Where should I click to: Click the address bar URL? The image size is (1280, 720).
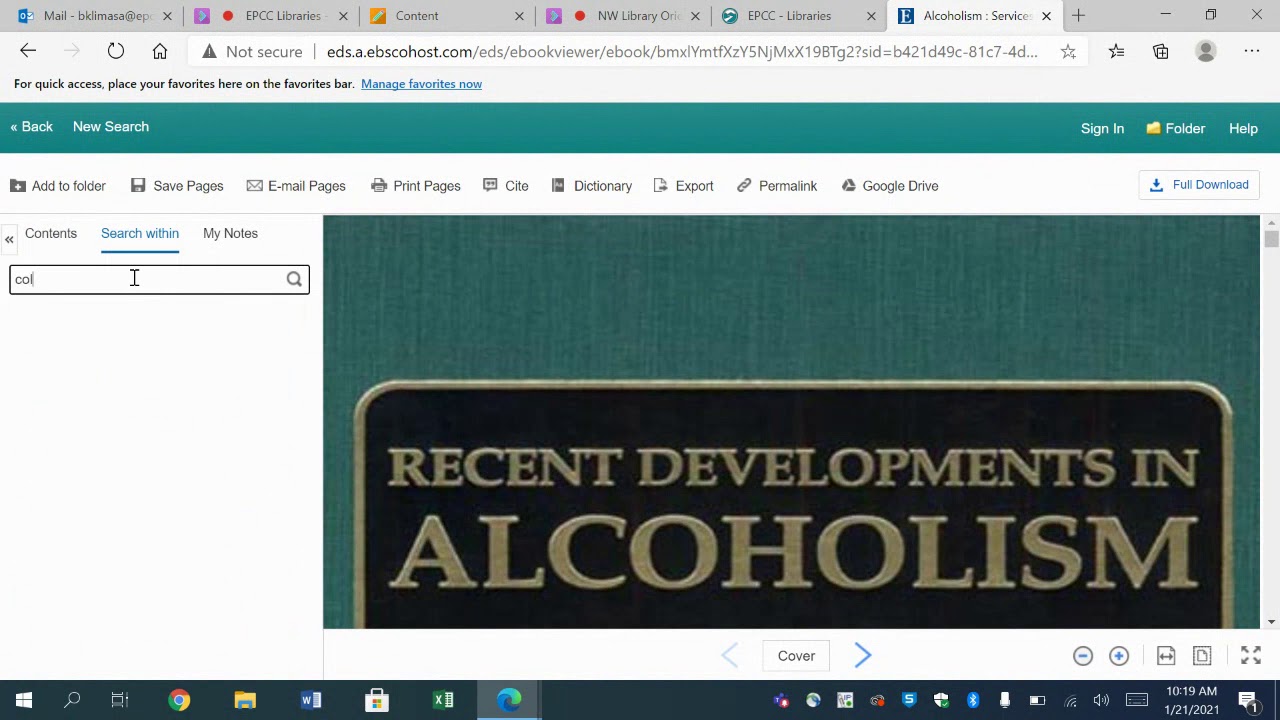[x=682, y=52]
